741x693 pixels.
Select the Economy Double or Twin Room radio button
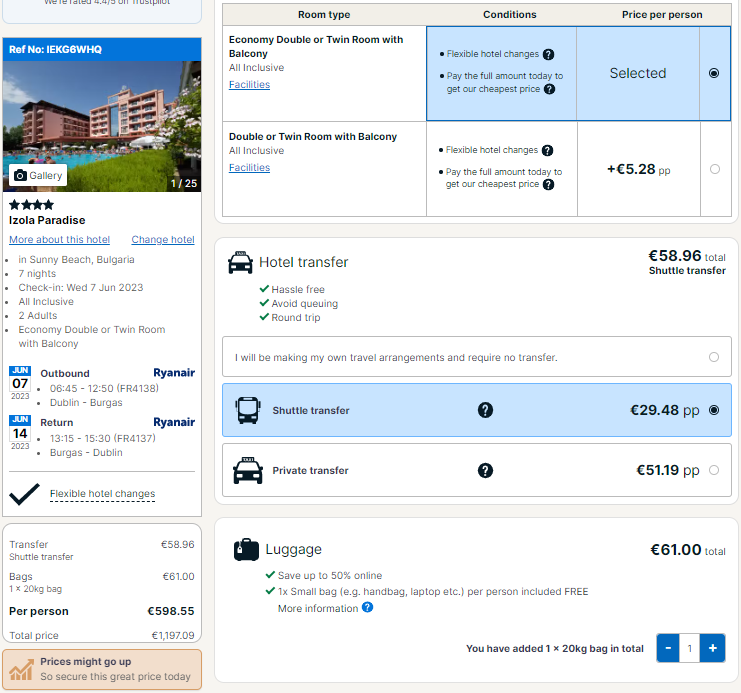714,73
